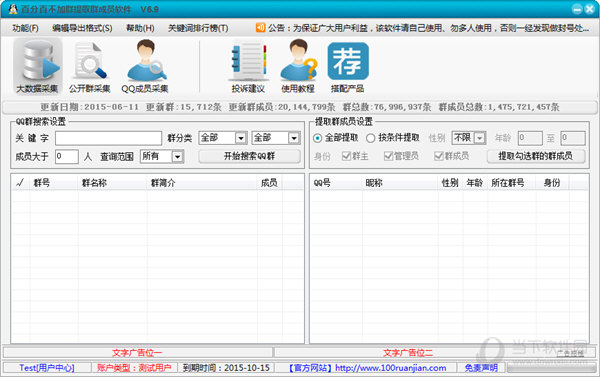Click the 账户类型：测试用户 status text
This screenshot has width=600, height=377.
click(134, 368)
